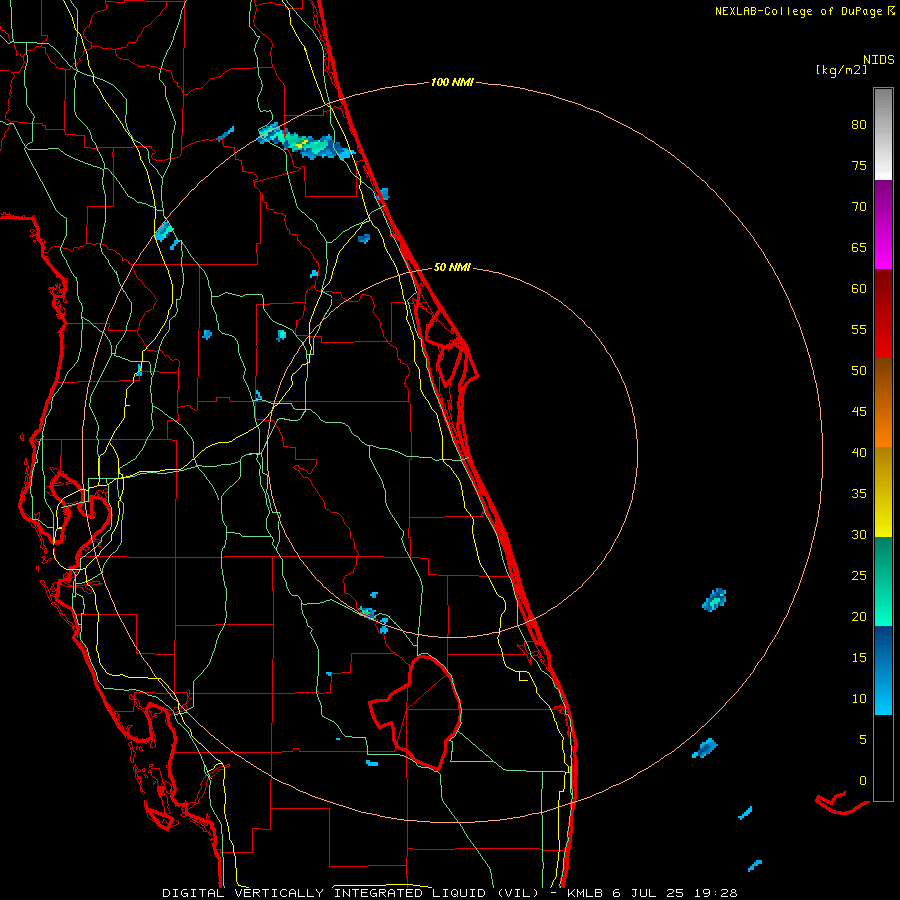Image resolution: width=900 pixels, height=900 pixels.
Task: Click the gray-white segment of the color bar
Action: [883, 134]
